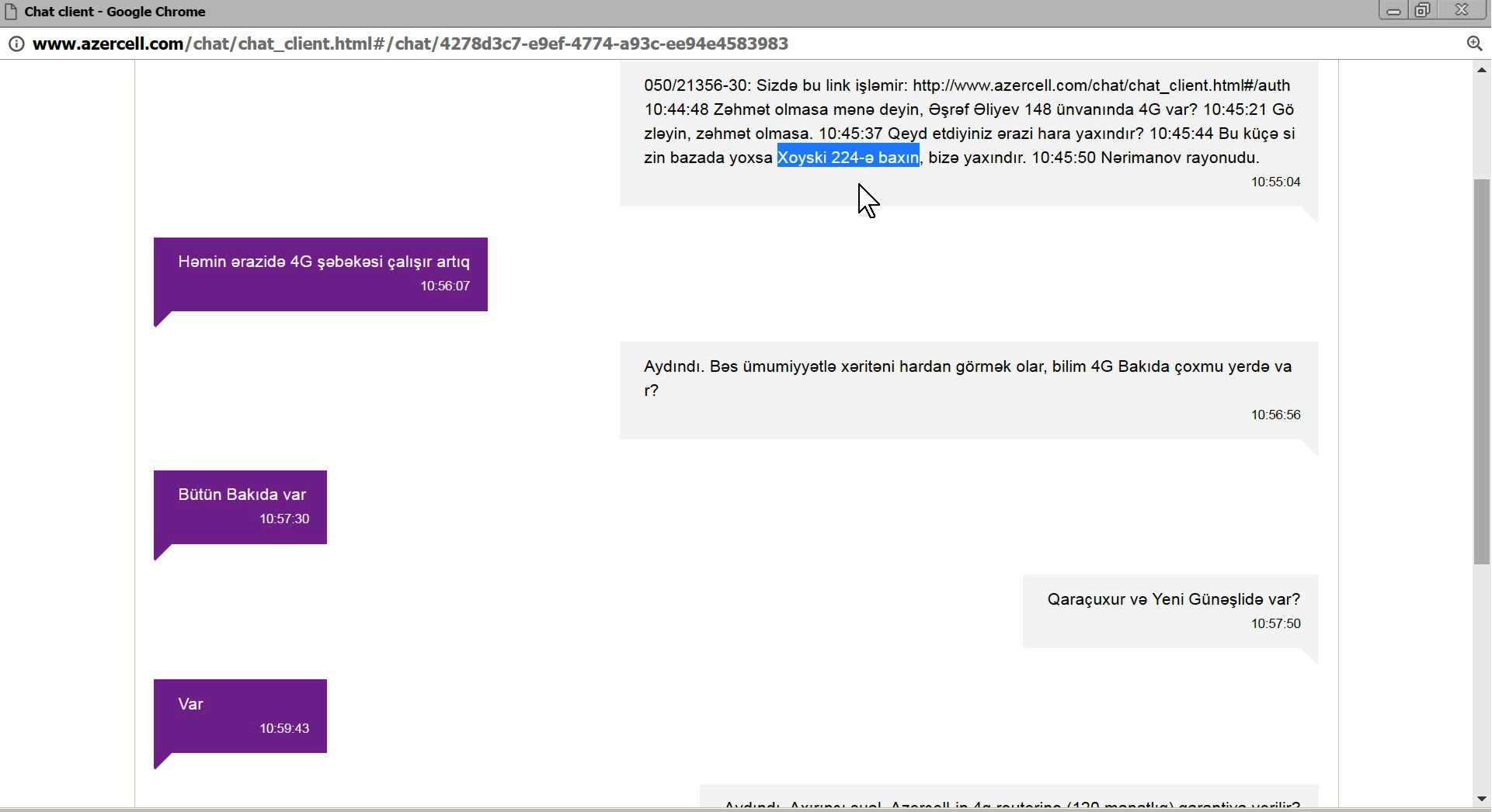Click the page document icon in title bar
Screen dimensions: 1492x812
(11, 12)
